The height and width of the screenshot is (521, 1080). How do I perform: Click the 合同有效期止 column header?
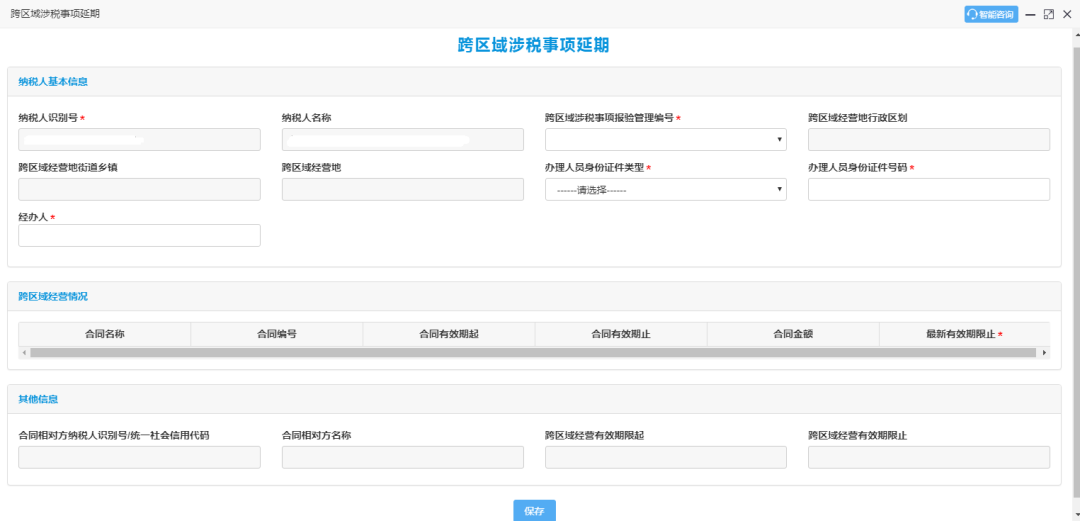click(x=621, y=334)
